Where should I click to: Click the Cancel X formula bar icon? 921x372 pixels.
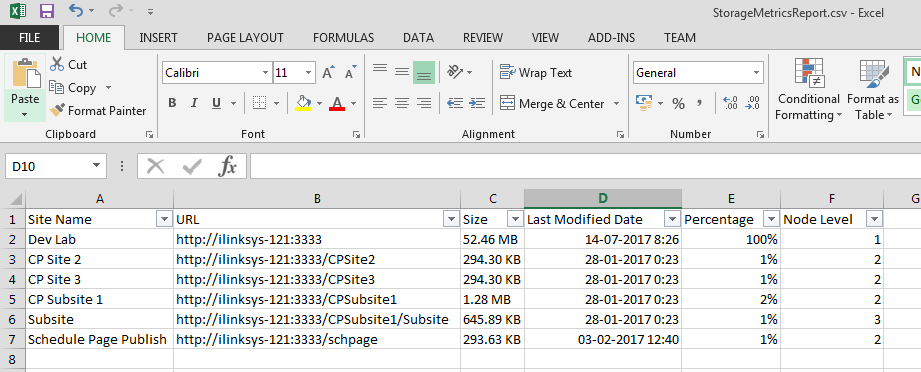coord(156,167)
